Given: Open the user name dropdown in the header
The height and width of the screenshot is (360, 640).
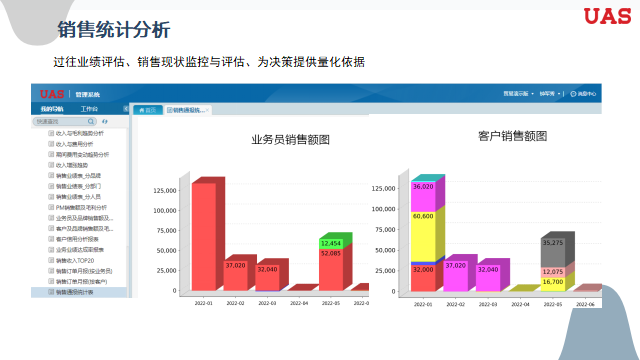Looking at the screenshot, I should pyautogui.click(x=549, y=94).
